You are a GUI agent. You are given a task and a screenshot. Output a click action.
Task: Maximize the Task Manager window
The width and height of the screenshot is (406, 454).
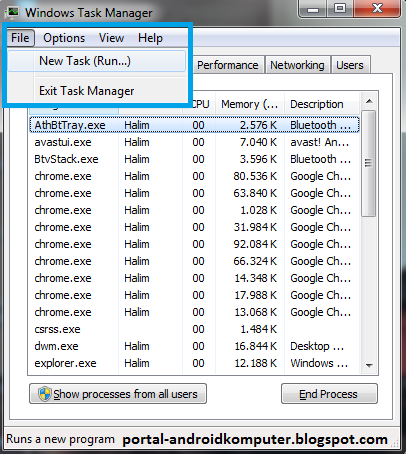click(340, 8)
